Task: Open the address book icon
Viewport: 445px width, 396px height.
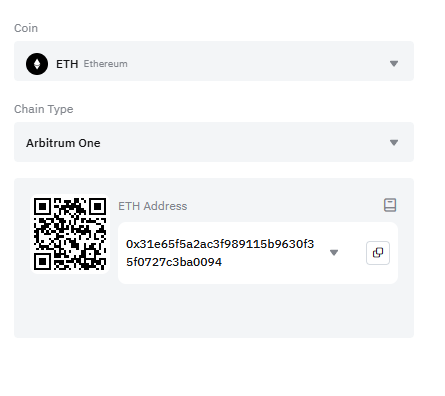Action: point(390,205)
